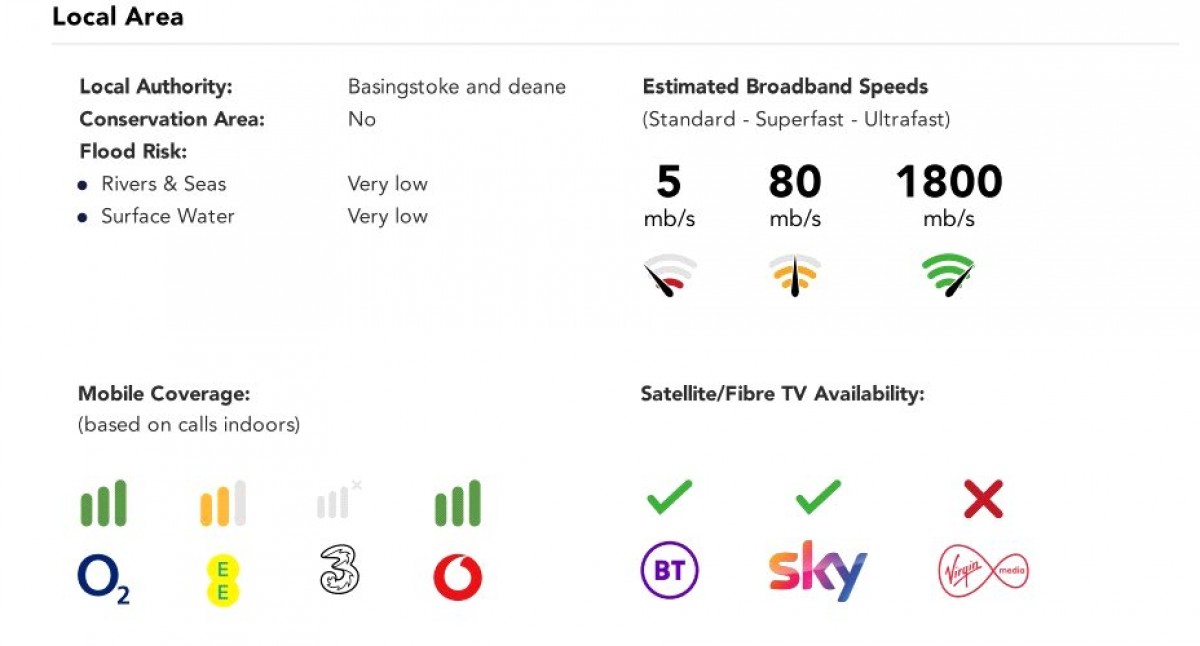Click the EE orange signal bars
This screenshot has height=646, width=1200.
point(222,504)
